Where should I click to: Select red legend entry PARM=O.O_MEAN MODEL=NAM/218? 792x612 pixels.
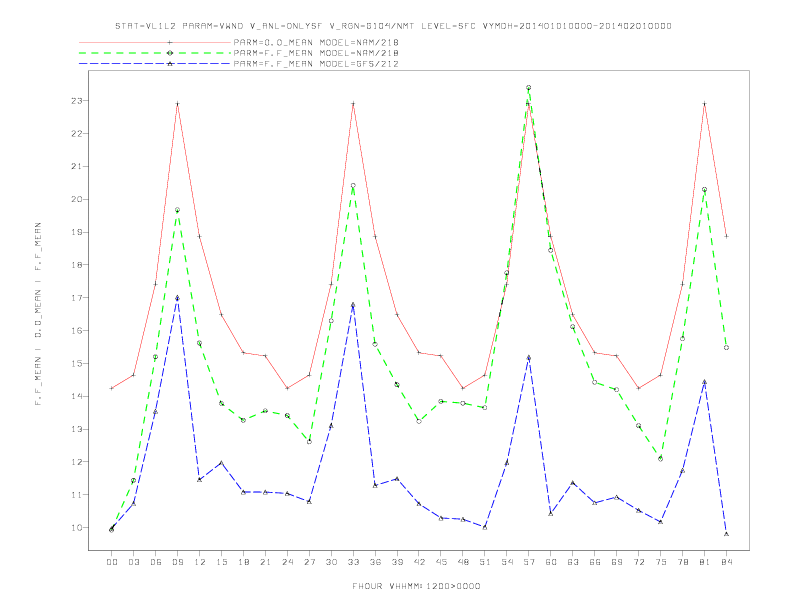[x=316, y=42]
